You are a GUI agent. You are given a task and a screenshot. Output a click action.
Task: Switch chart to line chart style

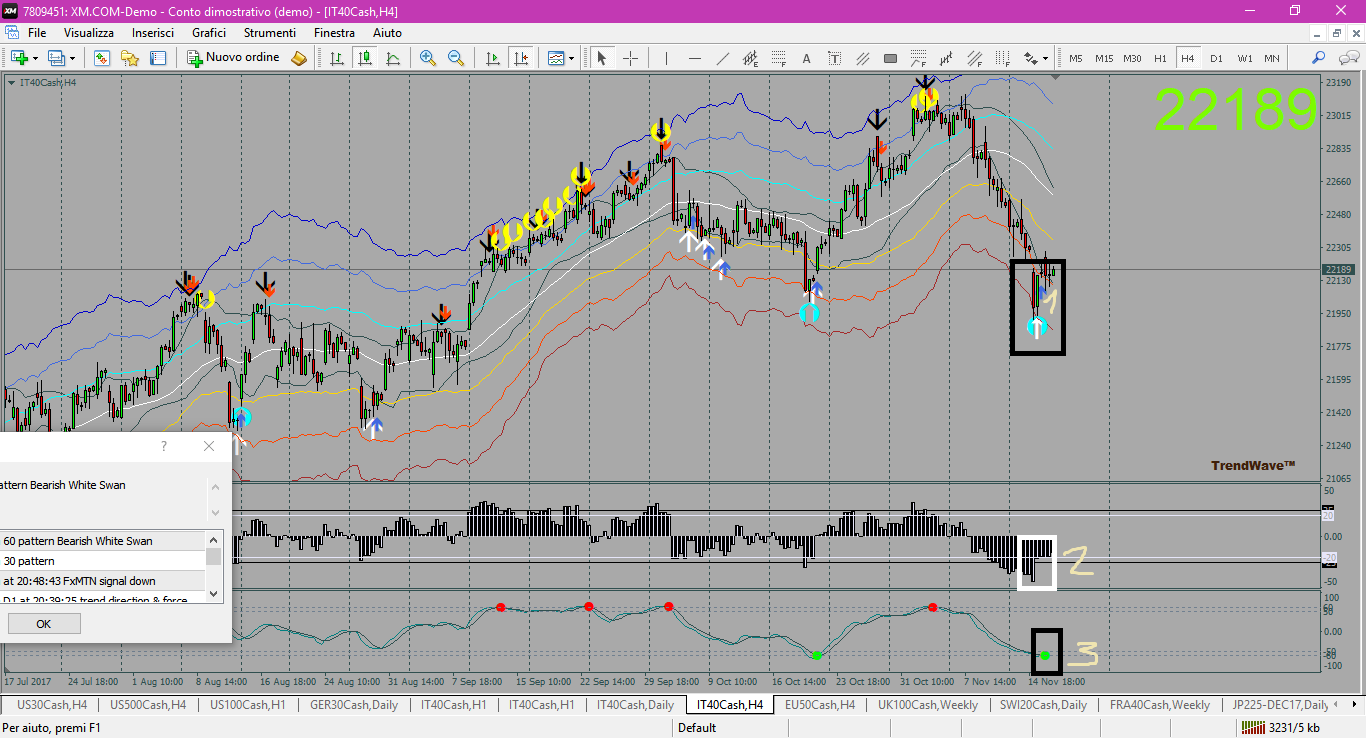point(393,58)
